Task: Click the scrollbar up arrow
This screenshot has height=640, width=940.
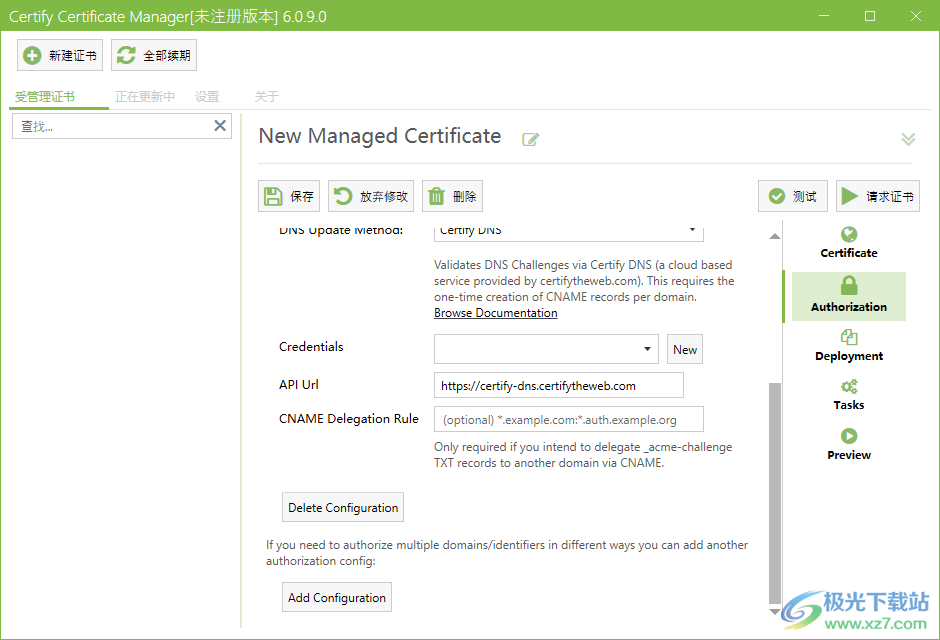Action: pos(775,236)
